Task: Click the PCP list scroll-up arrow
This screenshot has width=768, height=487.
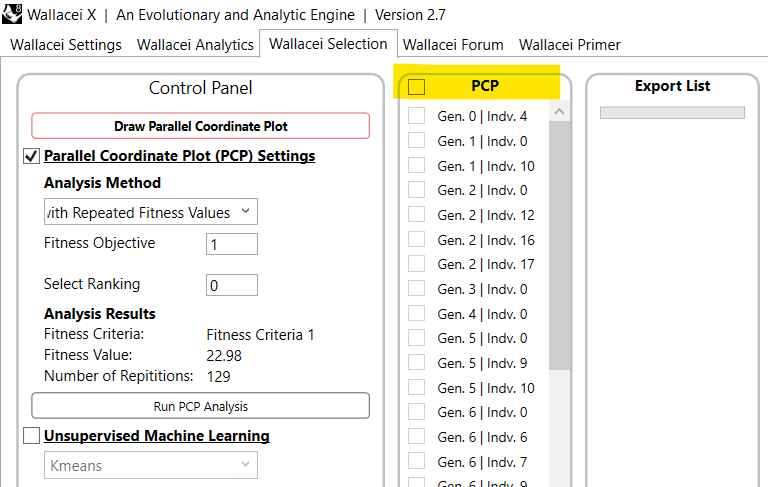Action: 559,112
